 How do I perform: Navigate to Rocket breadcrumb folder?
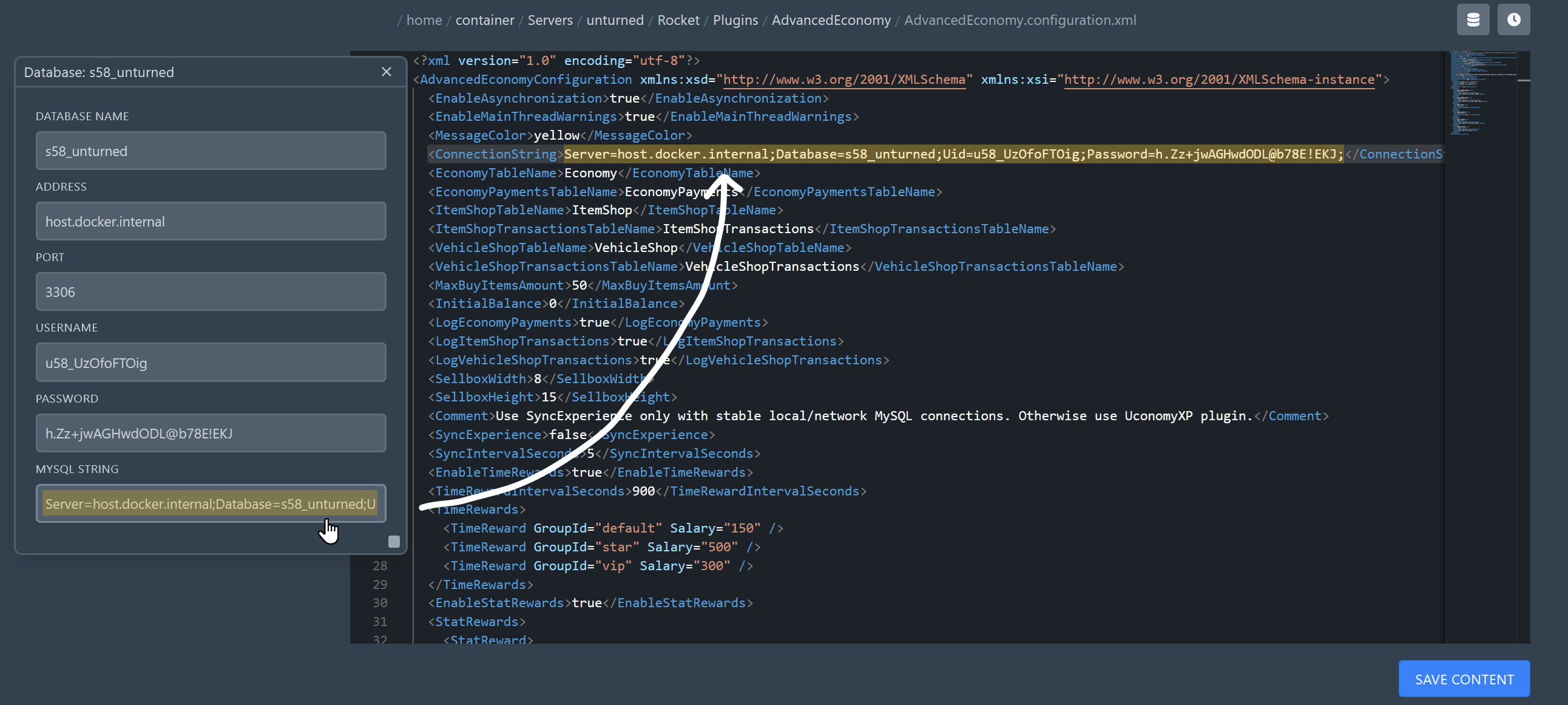678,20
